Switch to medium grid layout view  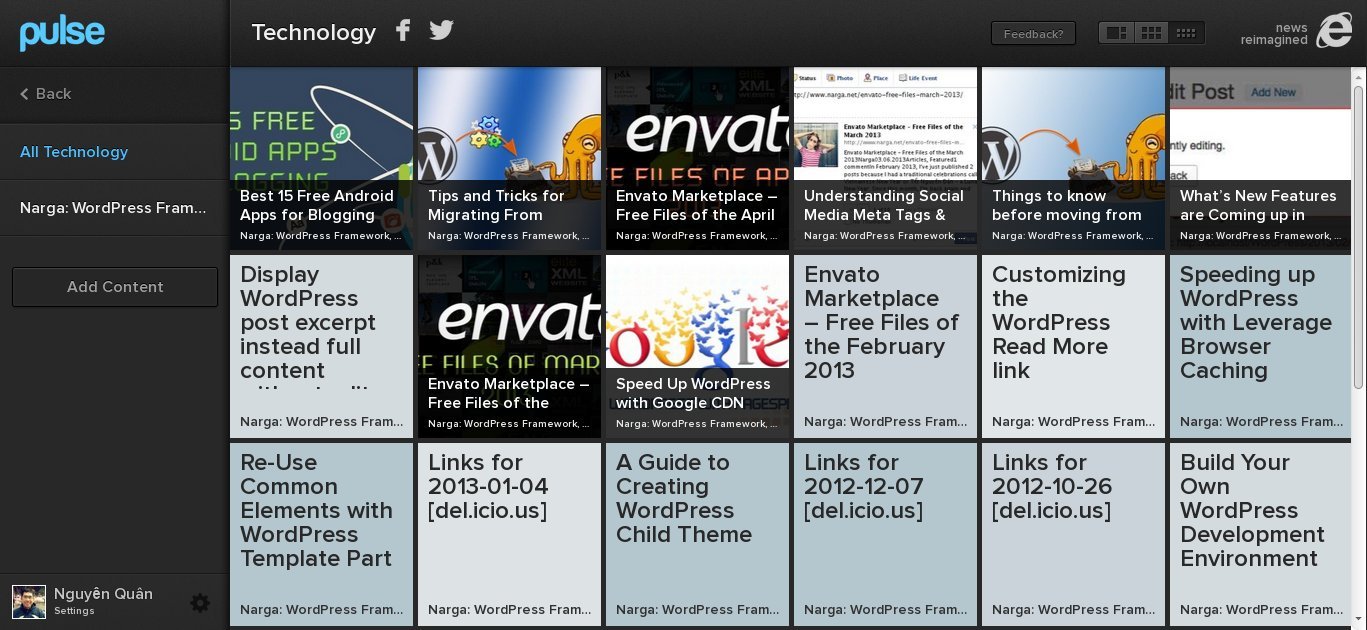pos(1151,33)
